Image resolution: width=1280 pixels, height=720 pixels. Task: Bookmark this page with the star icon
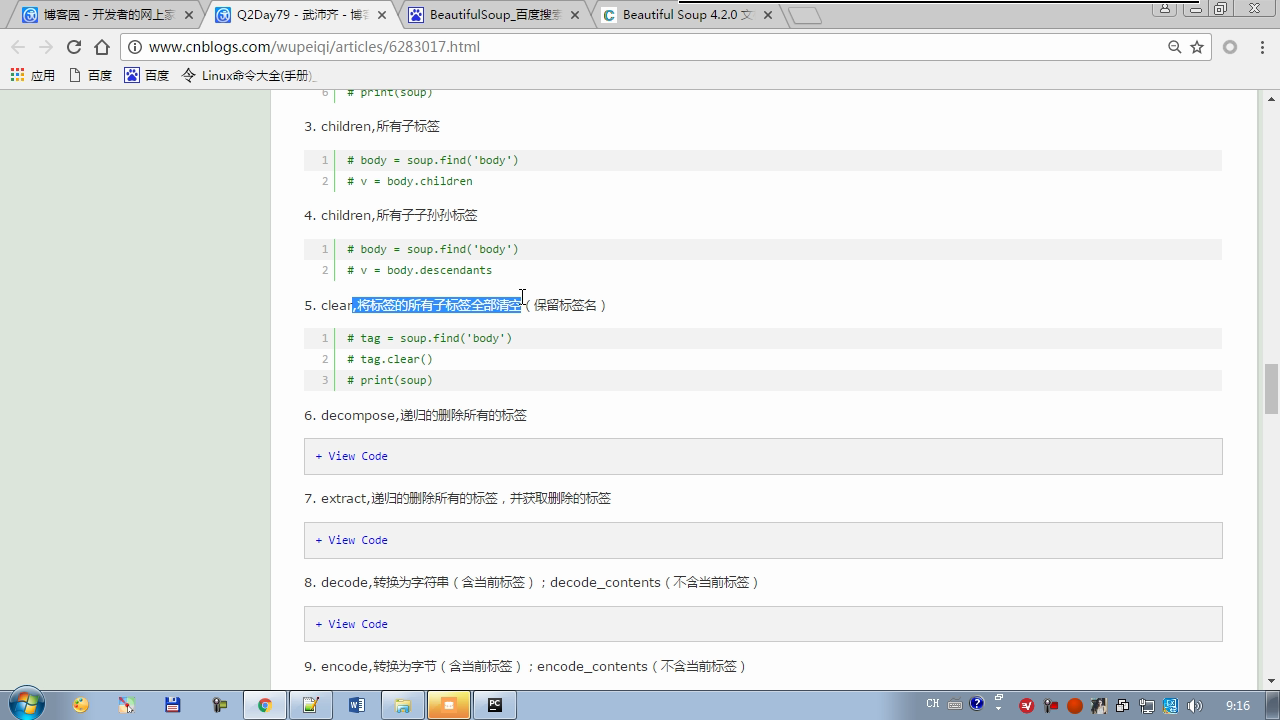[1197, 47]
